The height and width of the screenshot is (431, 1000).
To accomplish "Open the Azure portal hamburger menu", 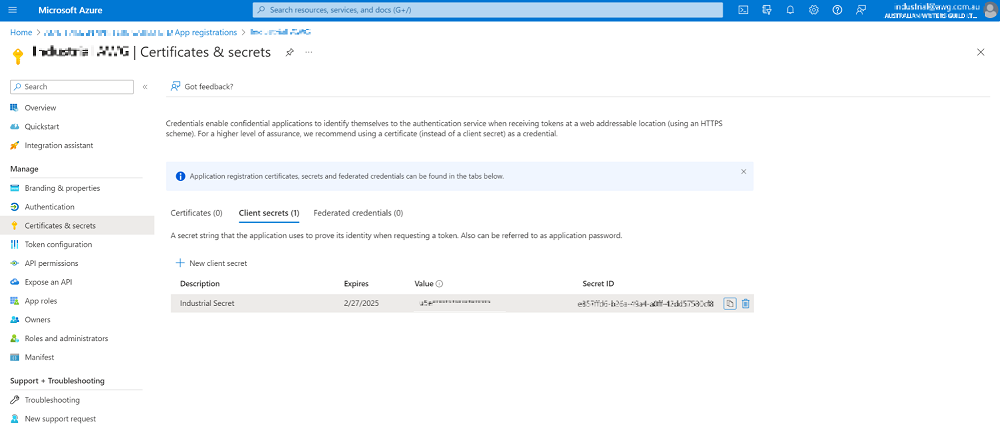I will 14,10.
